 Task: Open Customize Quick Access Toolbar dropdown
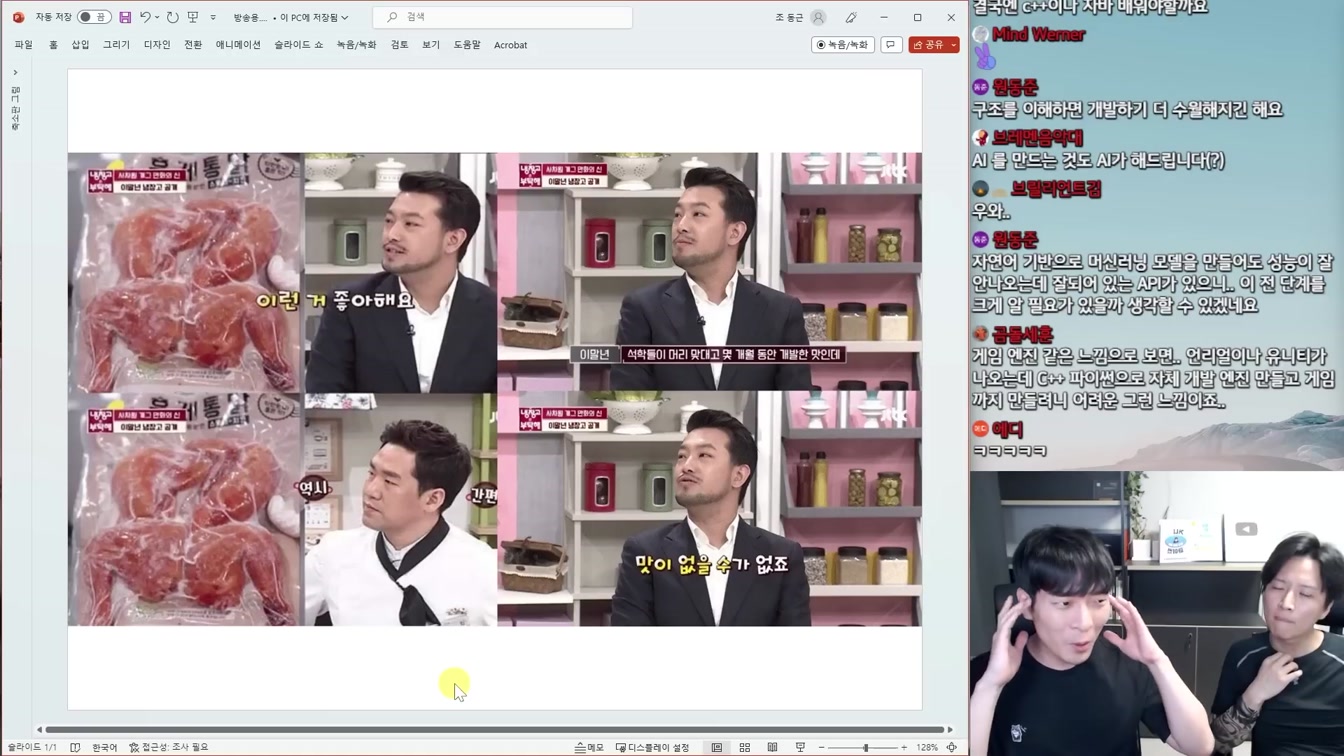point(212,17)
